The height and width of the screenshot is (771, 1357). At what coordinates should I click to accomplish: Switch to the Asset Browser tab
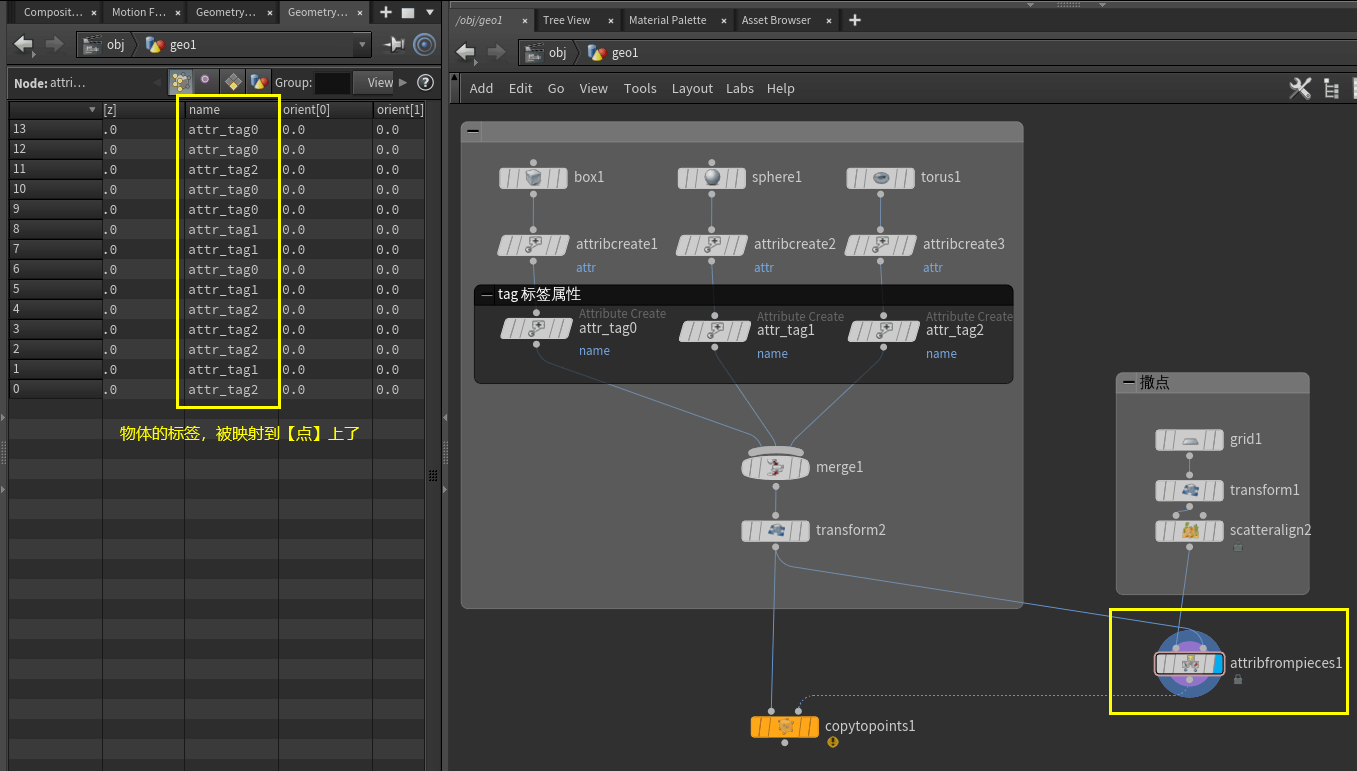(776, 20)
